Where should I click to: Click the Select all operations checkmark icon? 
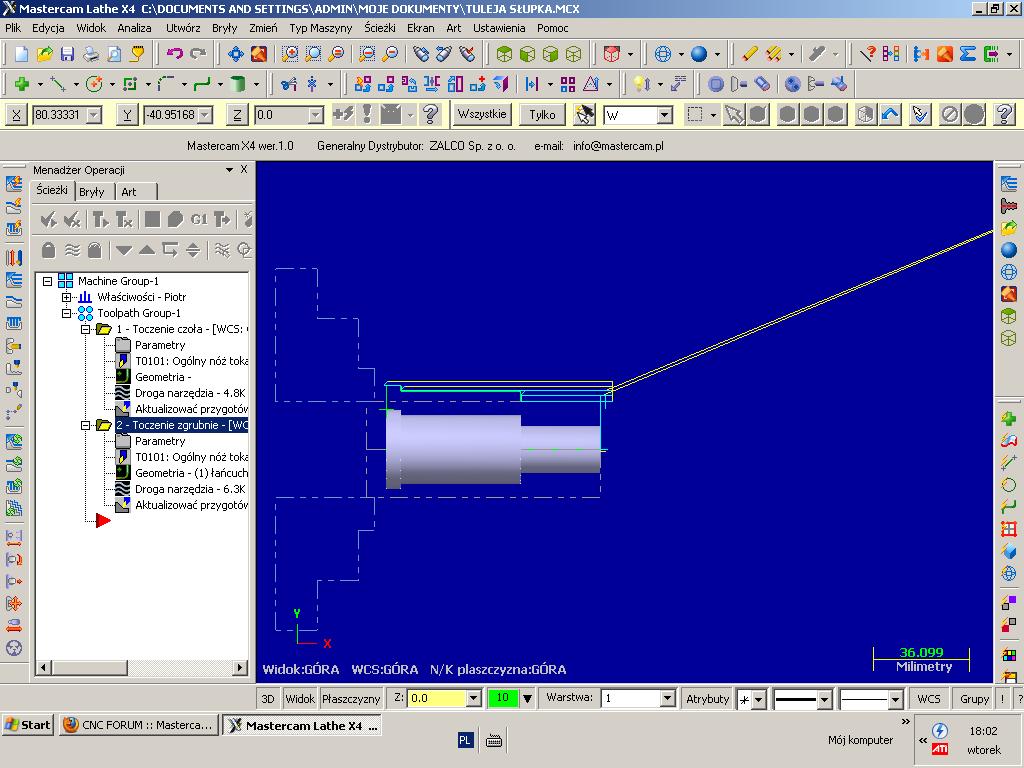[x=48, y=219]
